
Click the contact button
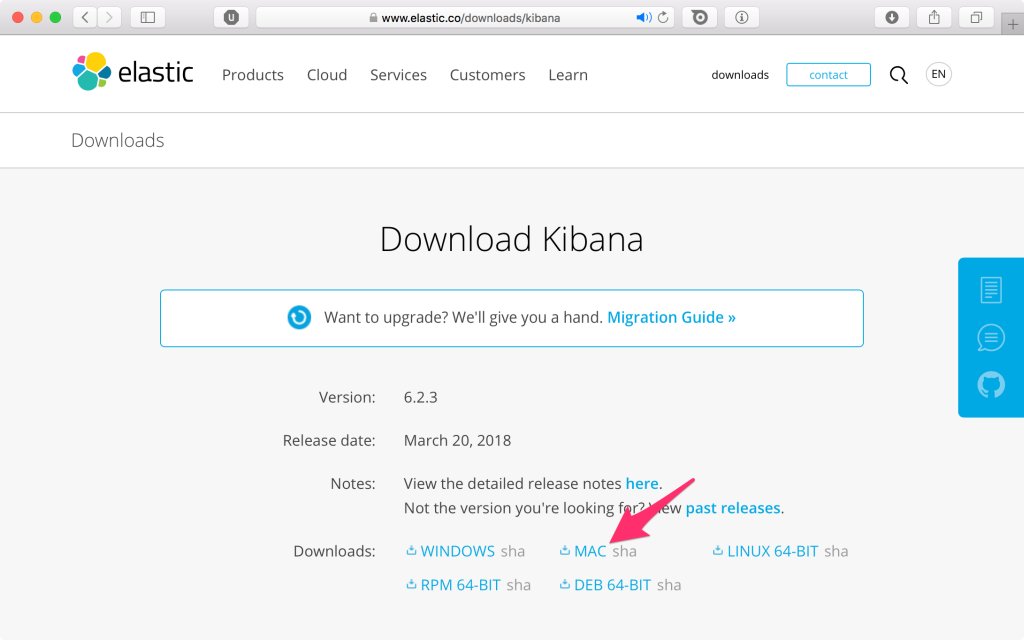(828, 75)
